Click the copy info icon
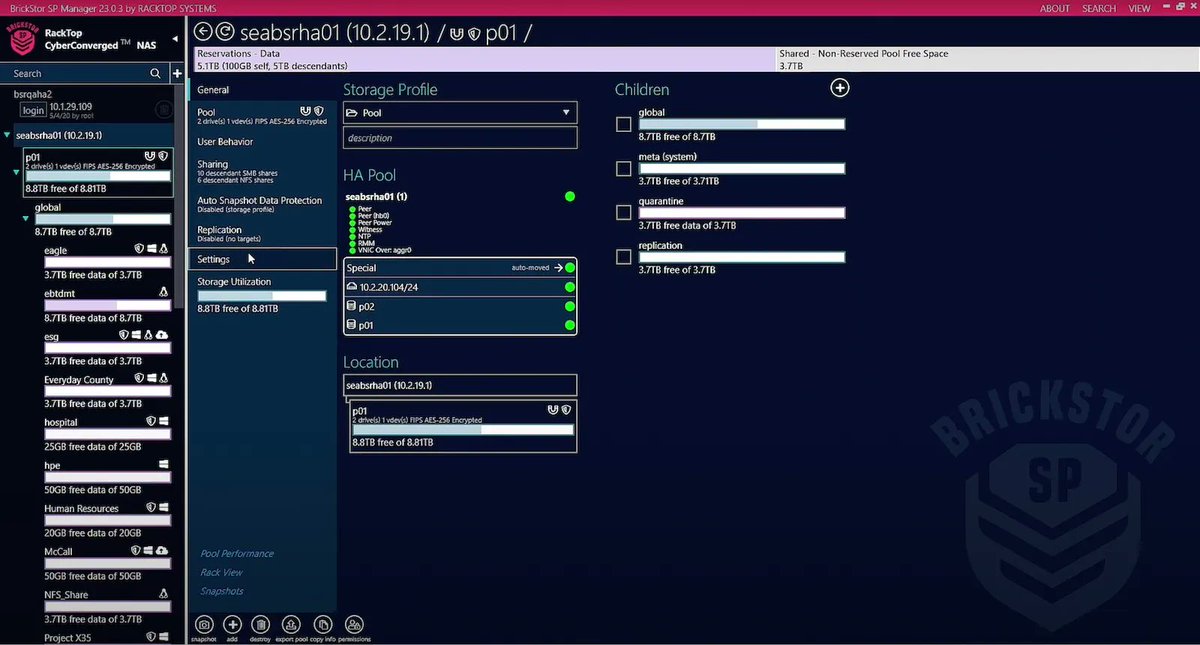 [x=323, y=624]
